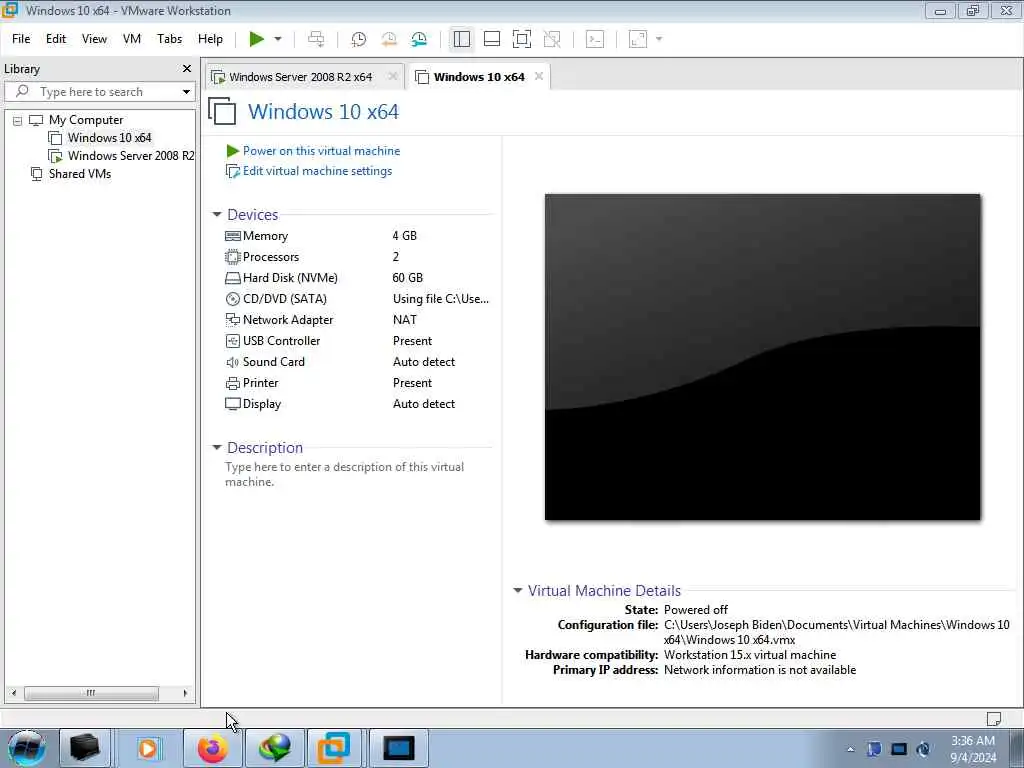Click the Unity mode toolbar icon

click(552, 39)
